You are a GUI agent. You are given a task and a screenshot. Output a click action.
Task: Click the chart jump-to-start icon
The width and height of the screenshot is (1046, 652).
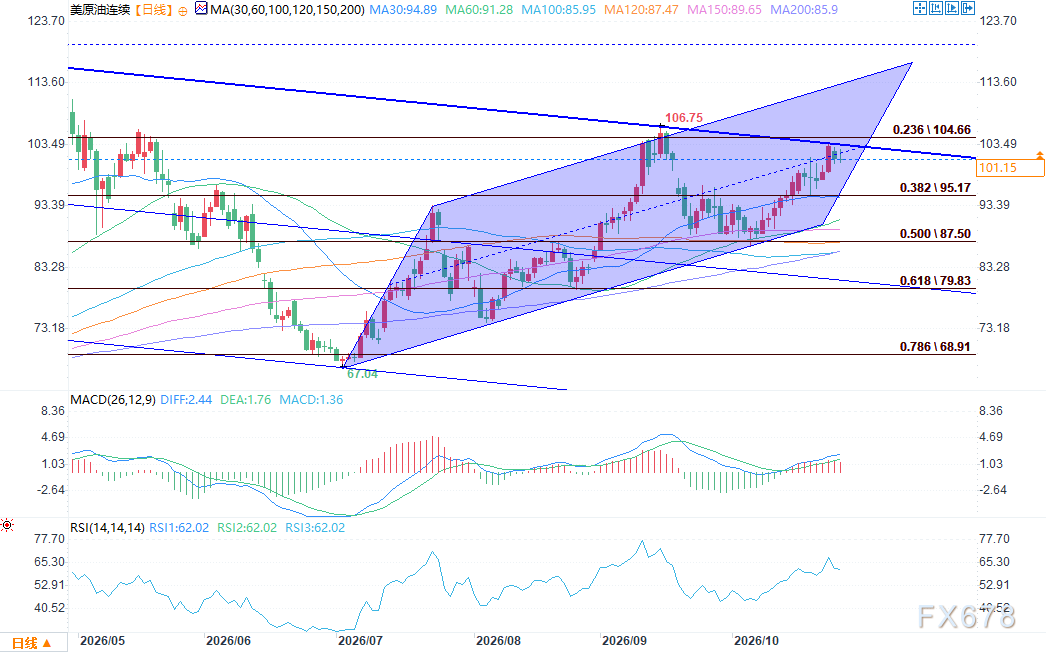pyautogui.click(x=936, y=8)
